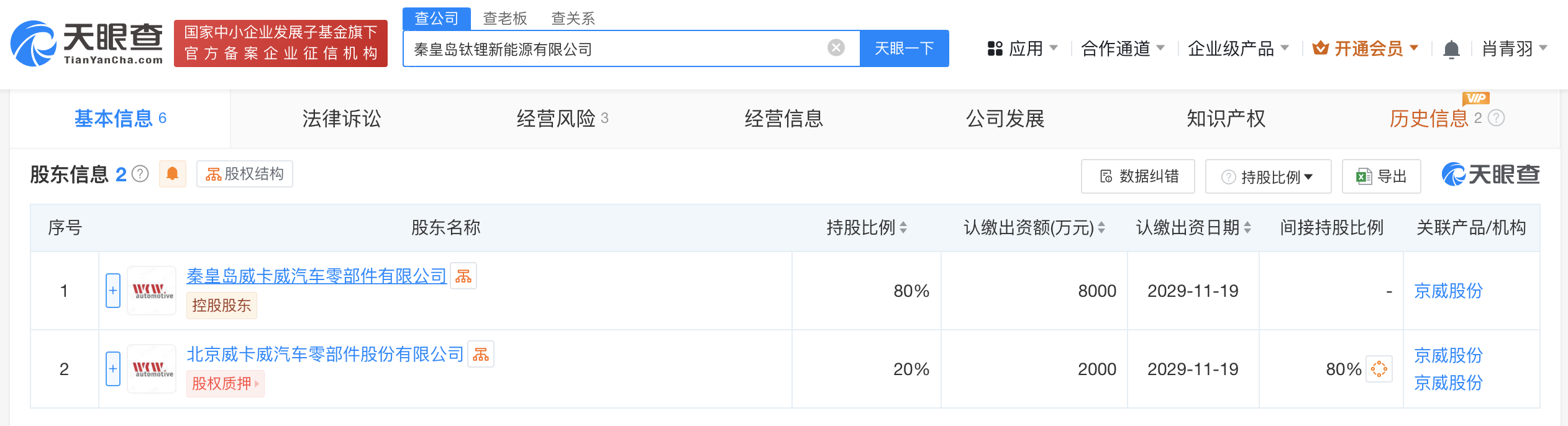Open 京威股份 link in row 1
Viewport: 1568px width, 426px height.
[x=1449, y=291]
